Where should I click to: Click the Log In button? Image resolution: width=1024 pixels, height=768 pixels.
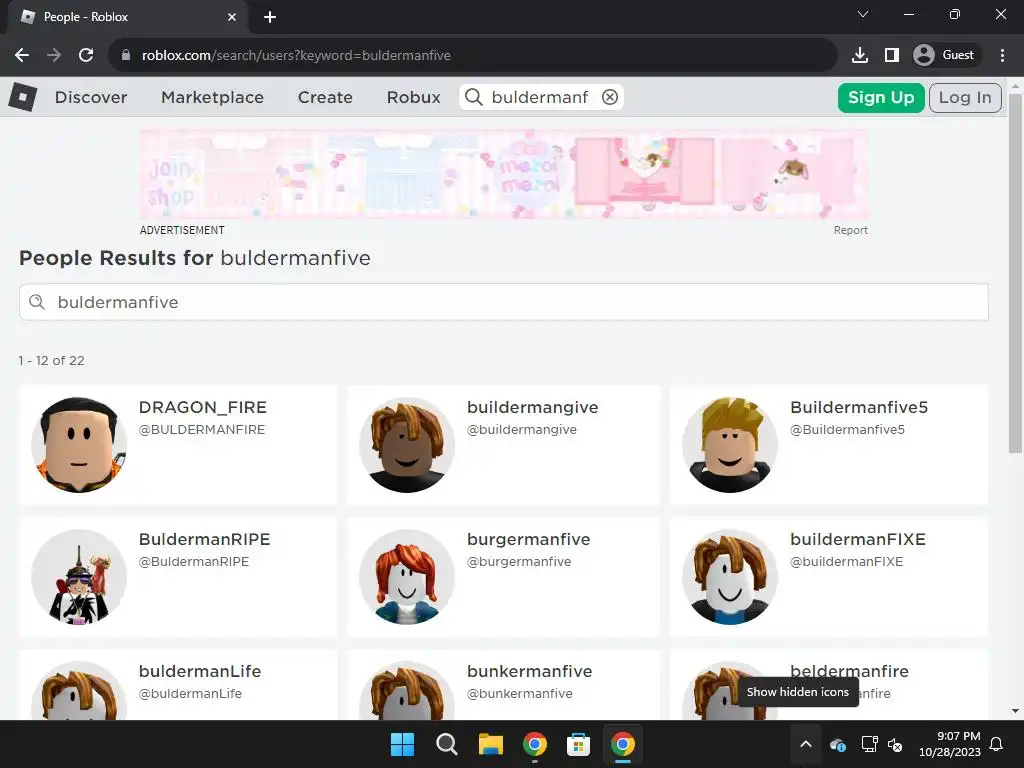(965, 98)
